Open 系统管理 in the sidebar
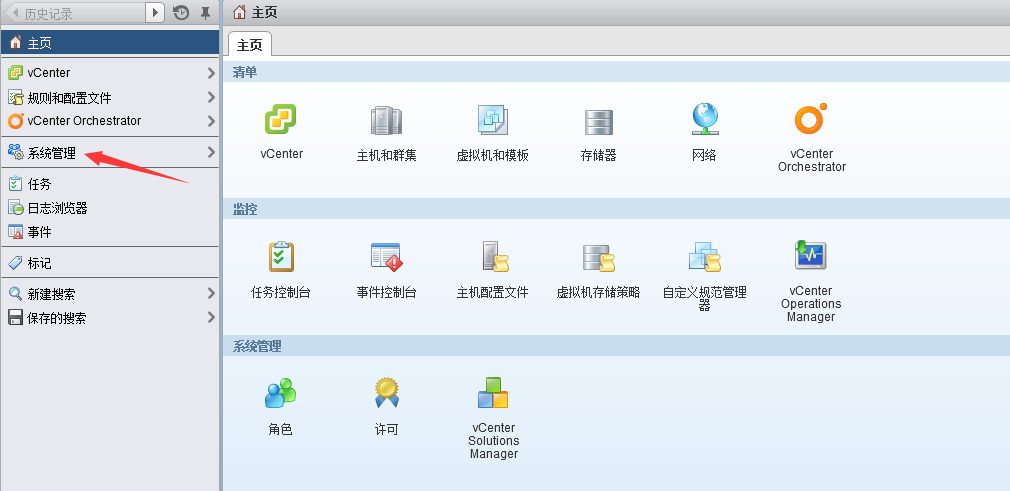The height and width of the screenshot is (491, 1010). coord(110,153)
